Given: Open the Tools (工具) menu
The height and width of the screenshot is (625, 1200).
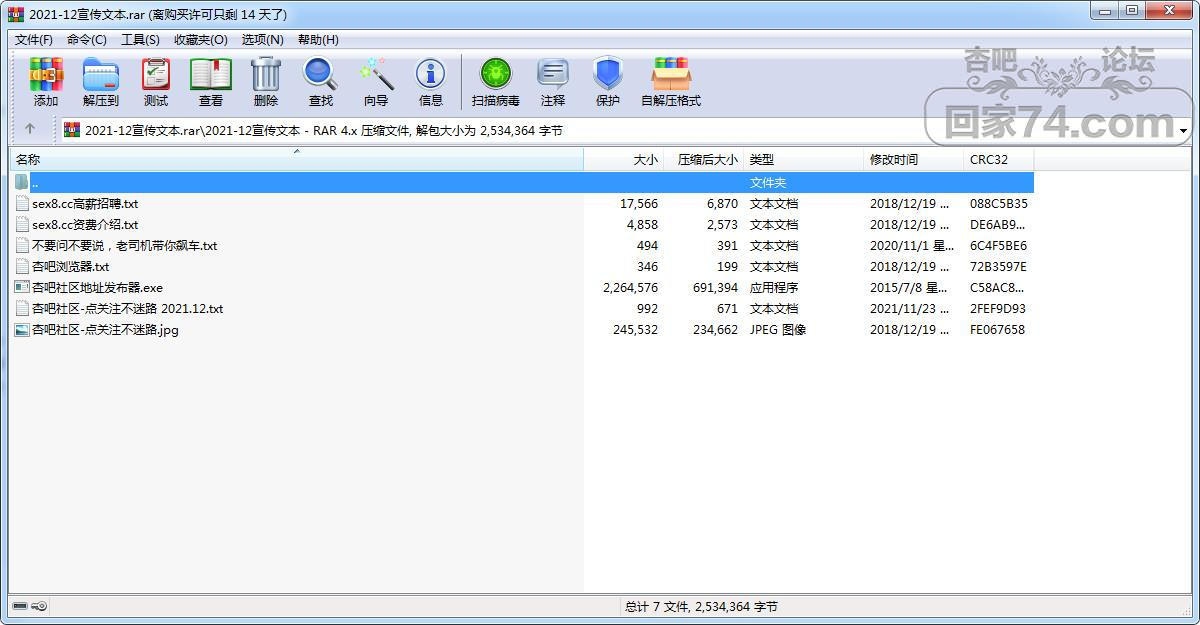Looking at the screenshot, I should [x=140, y=39].
